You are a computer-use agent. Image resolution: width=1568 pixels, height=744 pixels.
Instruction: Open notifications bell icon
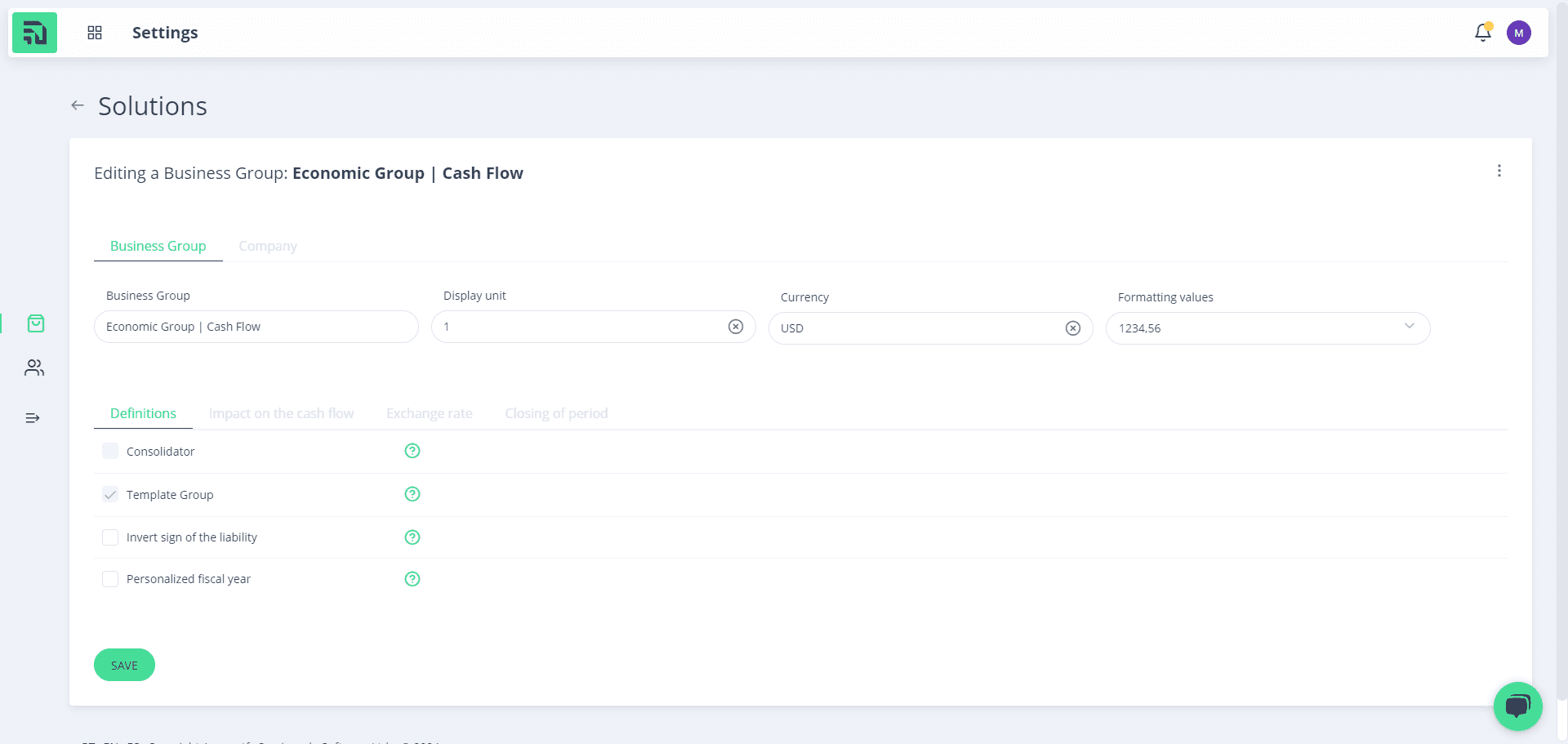click(x=1483, y=33)
